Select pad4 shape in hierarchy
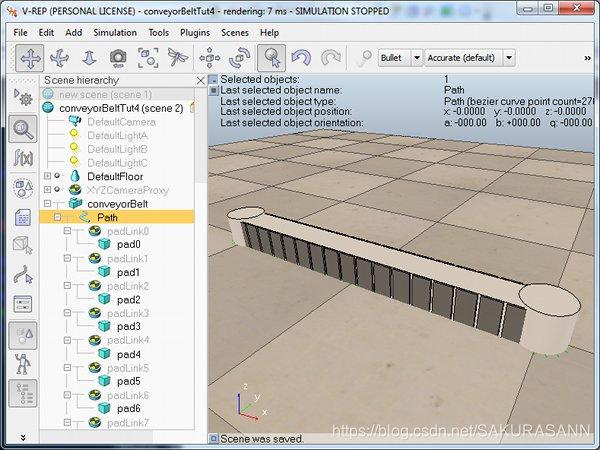The image size is (600, 450). point(129,354)
